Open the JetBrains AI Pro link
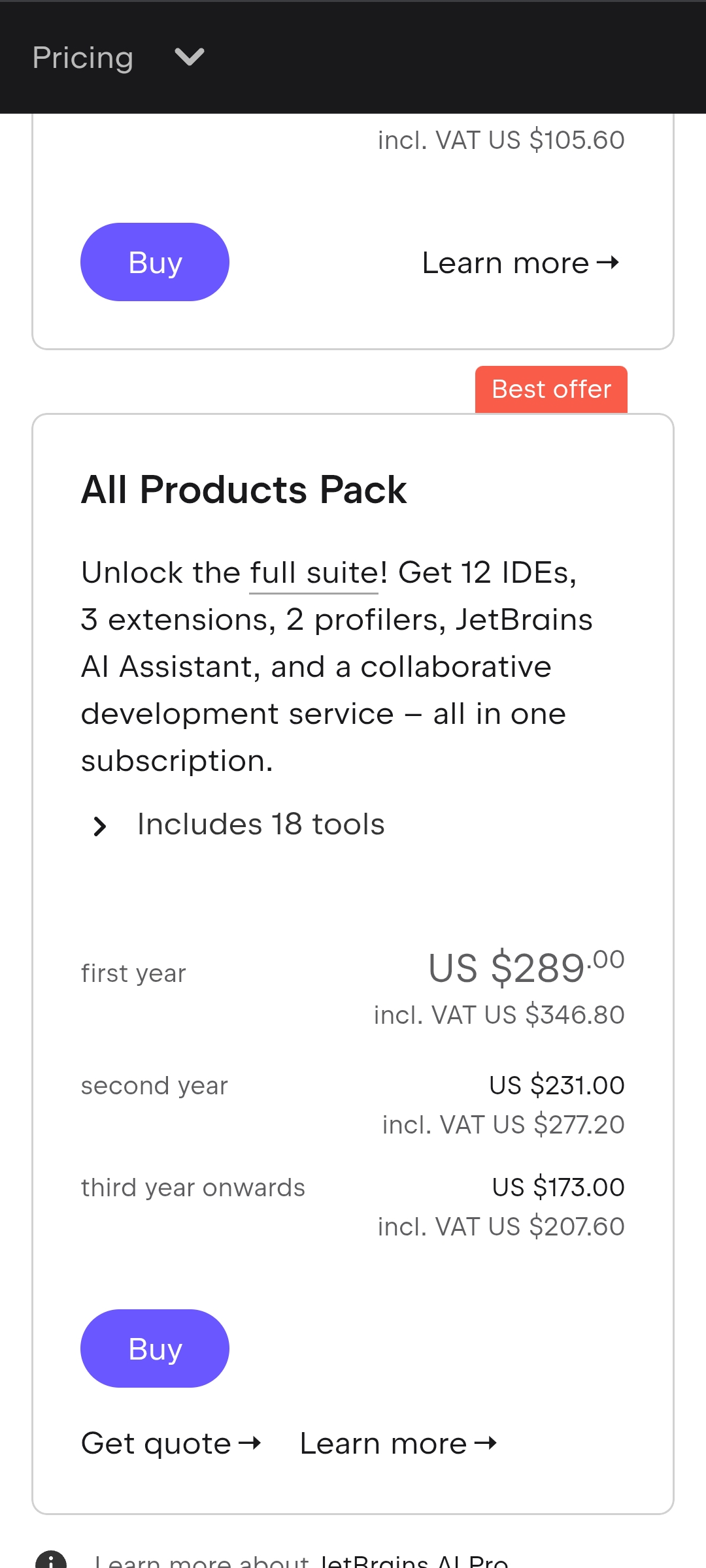This screenshot has width=706, height=1568. [414, 1561]
